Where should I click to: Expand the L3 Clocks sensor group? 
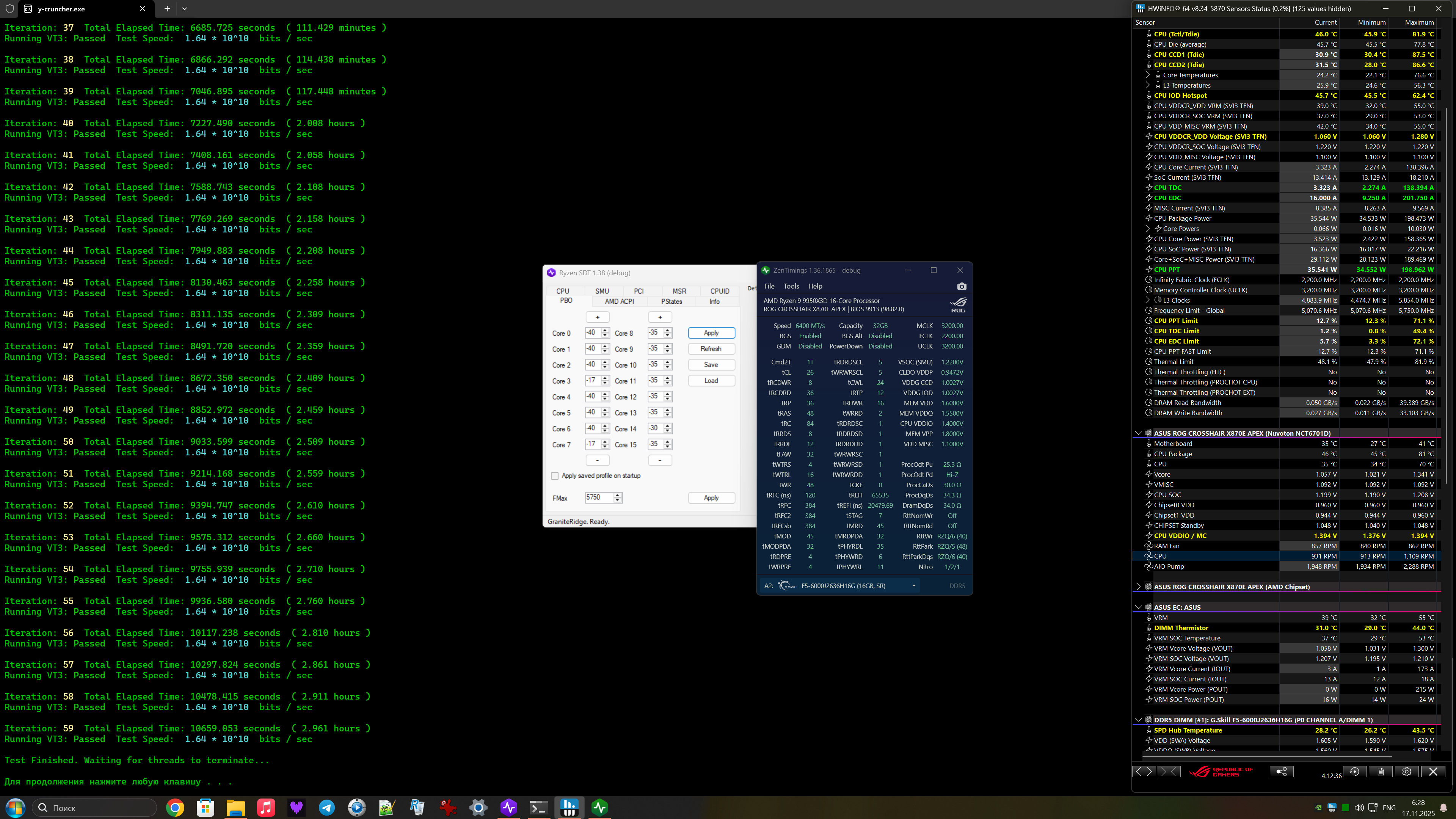tap(1147, 300)
